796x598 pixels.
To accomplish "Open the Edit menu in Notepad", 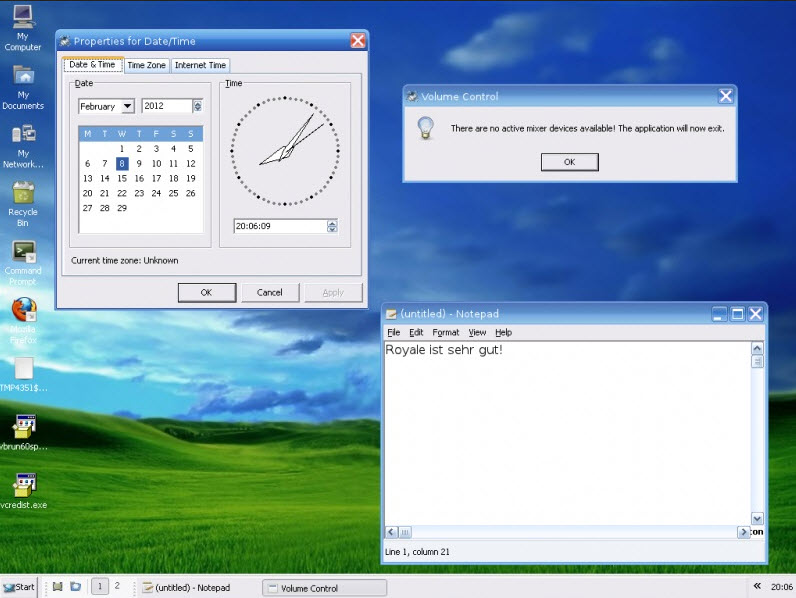I will pos(416,333).
